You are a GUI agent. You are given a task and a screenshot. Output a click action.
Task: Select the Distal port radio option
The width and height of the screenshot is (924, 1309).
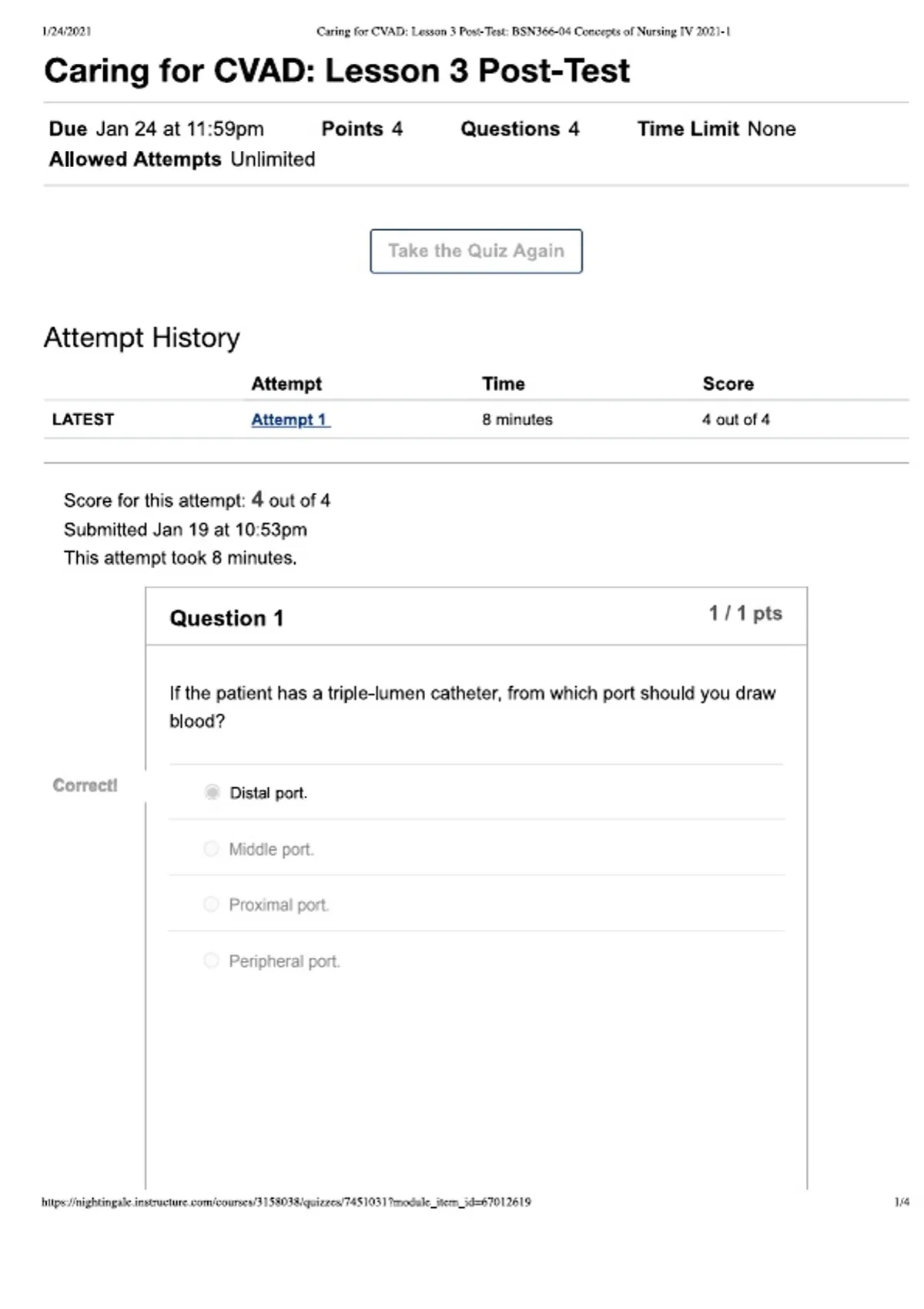(213, 792)
